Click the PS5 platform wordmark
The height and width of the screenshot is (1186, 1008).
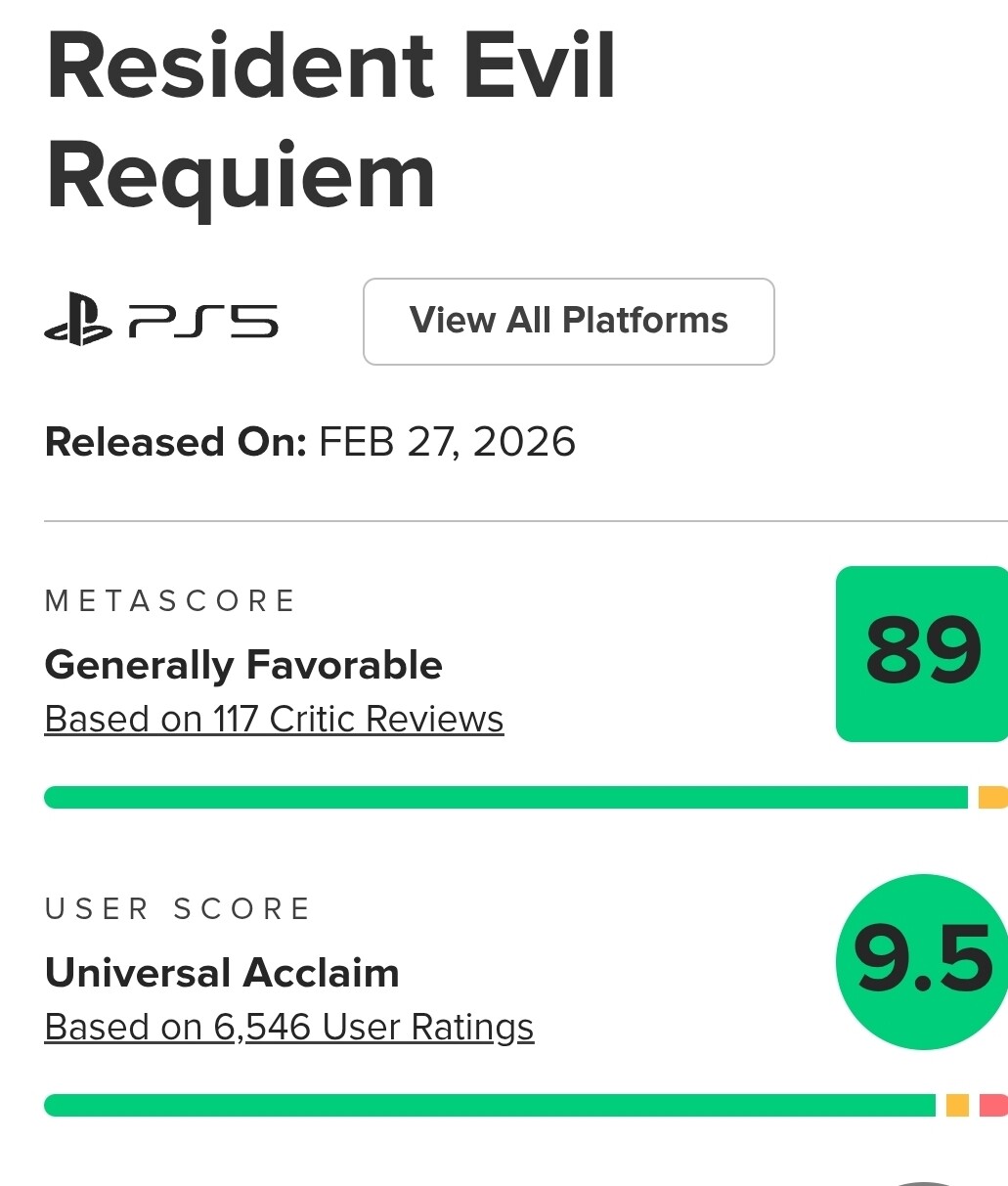click(203, 322)
